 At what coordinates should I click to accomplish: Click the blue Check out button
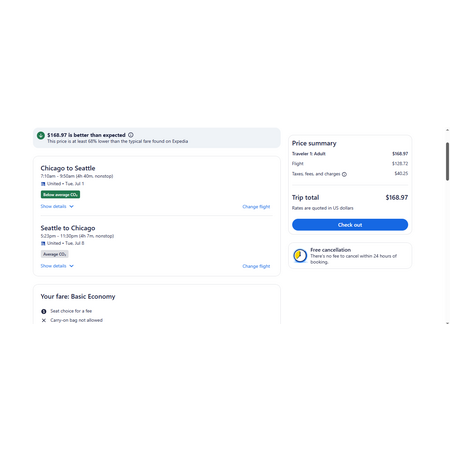(350, 225)
